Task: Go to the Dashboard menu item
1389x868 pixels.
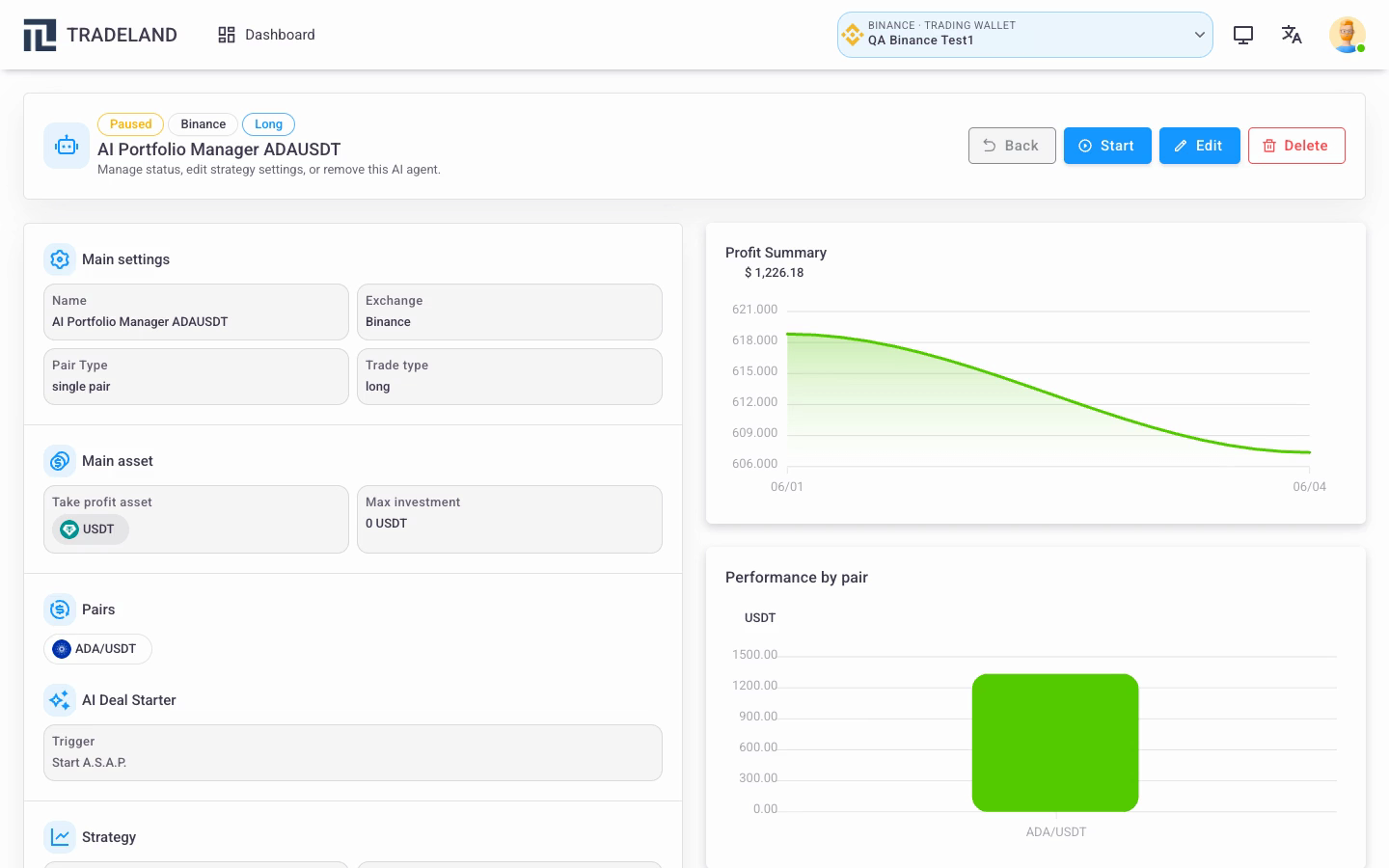Action: click(267, 35)
